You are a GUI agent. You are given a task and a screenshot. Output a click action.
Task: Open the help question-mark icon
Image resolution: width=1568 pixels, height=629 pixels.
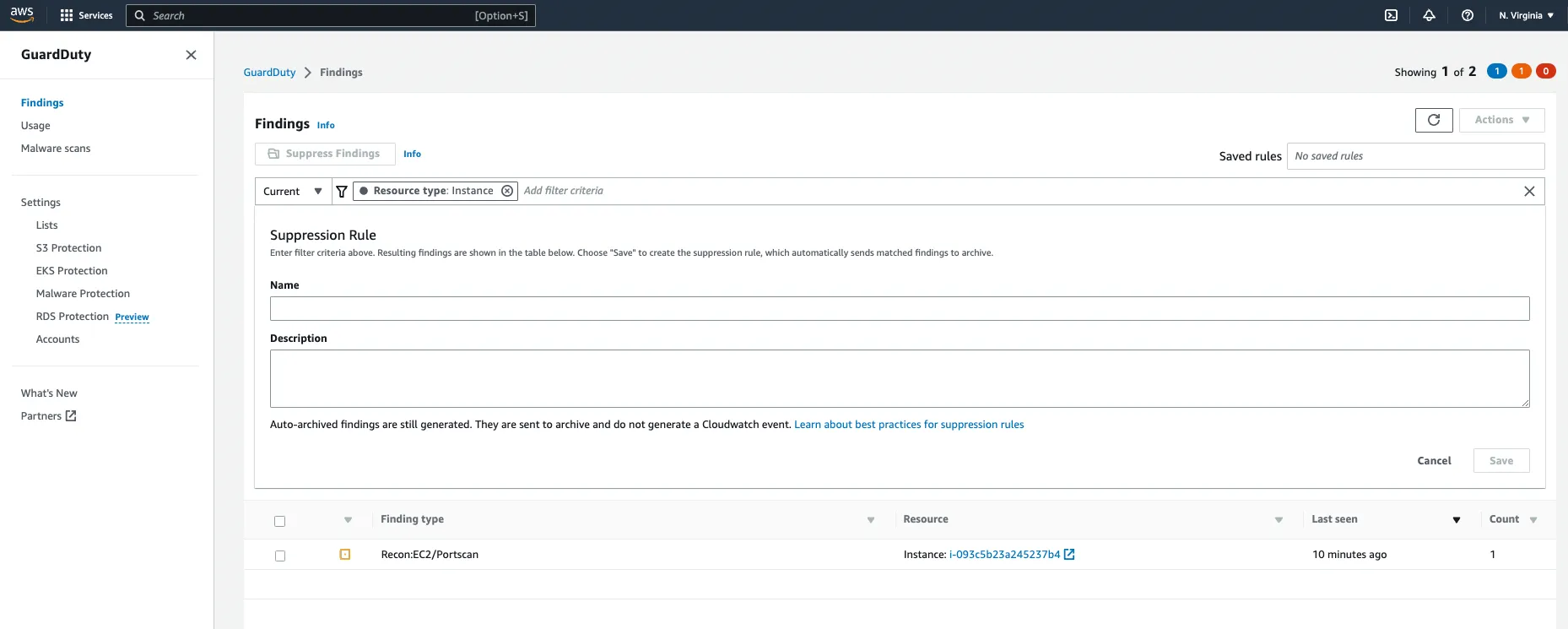click(1468, 15)
